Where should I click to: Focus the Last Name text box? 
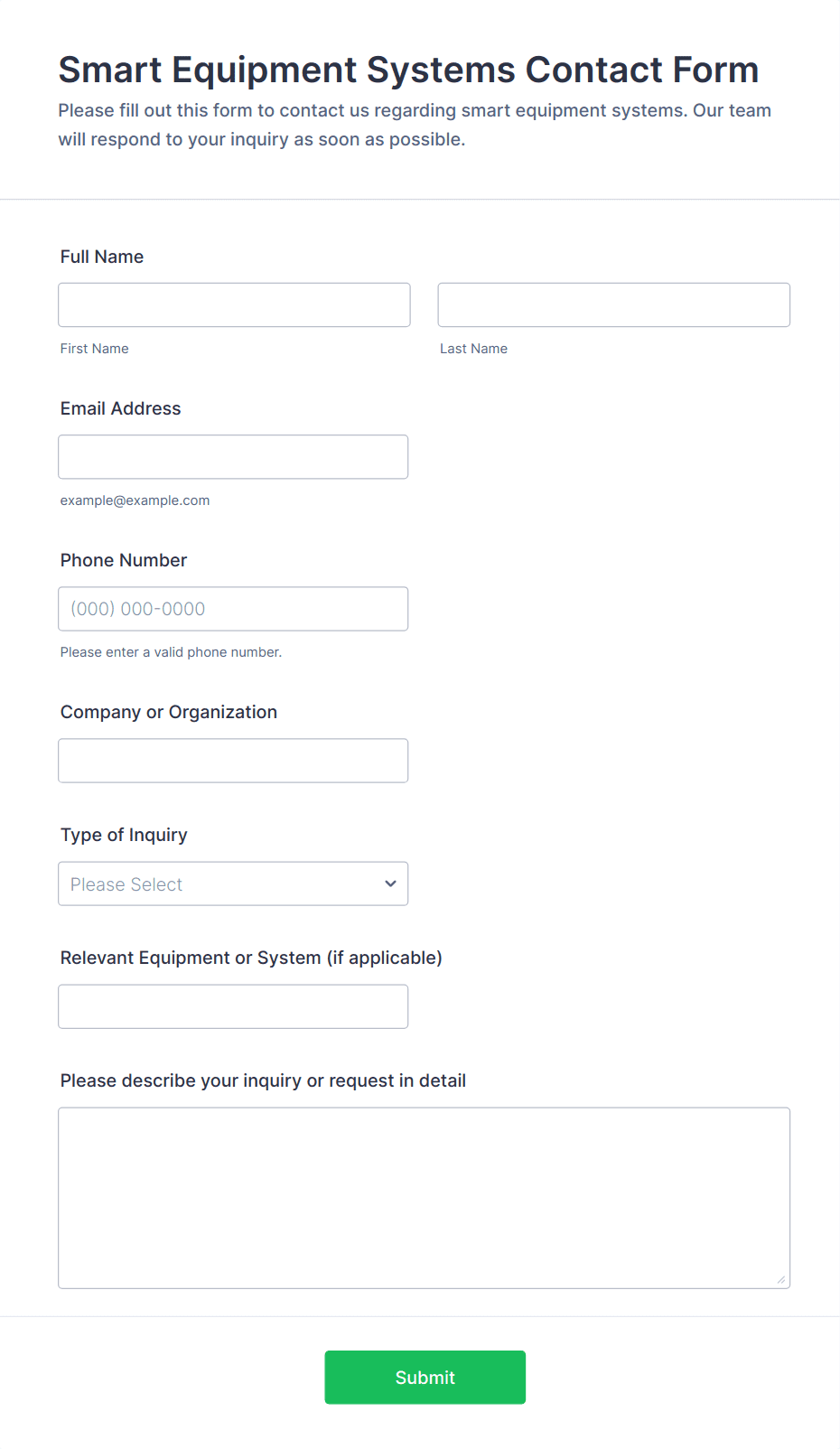click(x=613, y=305)
